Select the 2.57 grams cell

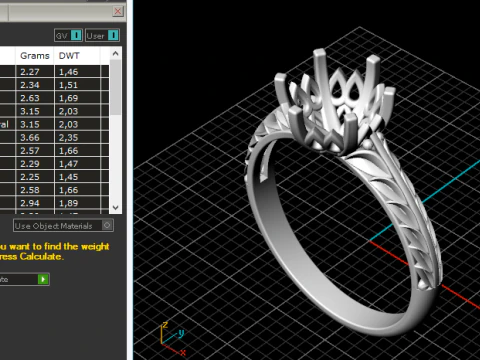[35, 151]
